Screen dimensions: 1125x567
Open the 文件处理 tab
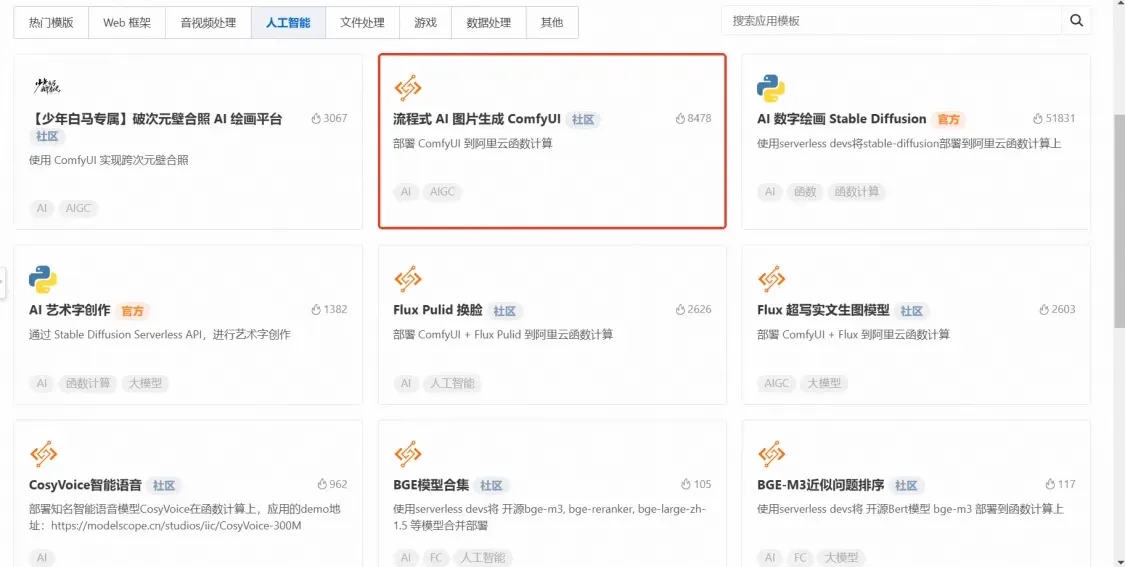click(x=362, y=22)
